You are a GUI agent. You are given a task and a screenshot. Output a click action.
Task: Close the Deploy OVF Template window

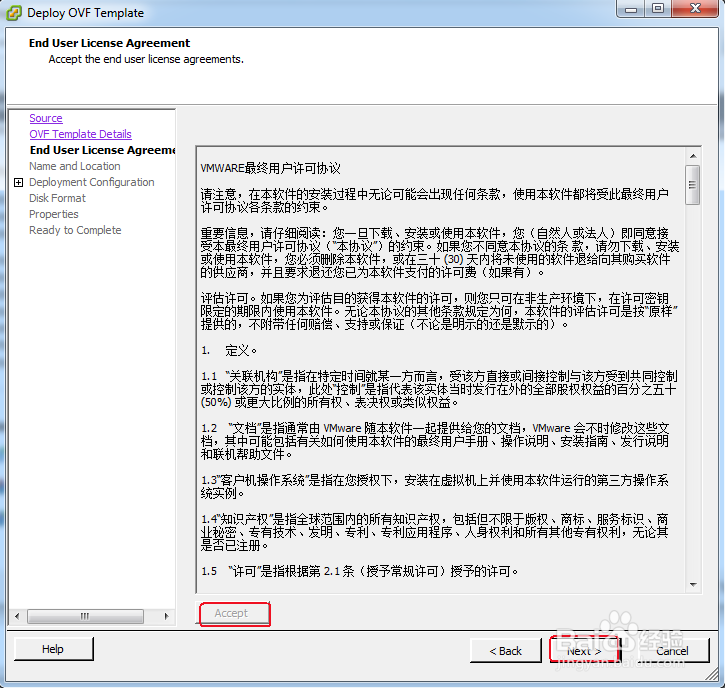(x=695, y=9)
